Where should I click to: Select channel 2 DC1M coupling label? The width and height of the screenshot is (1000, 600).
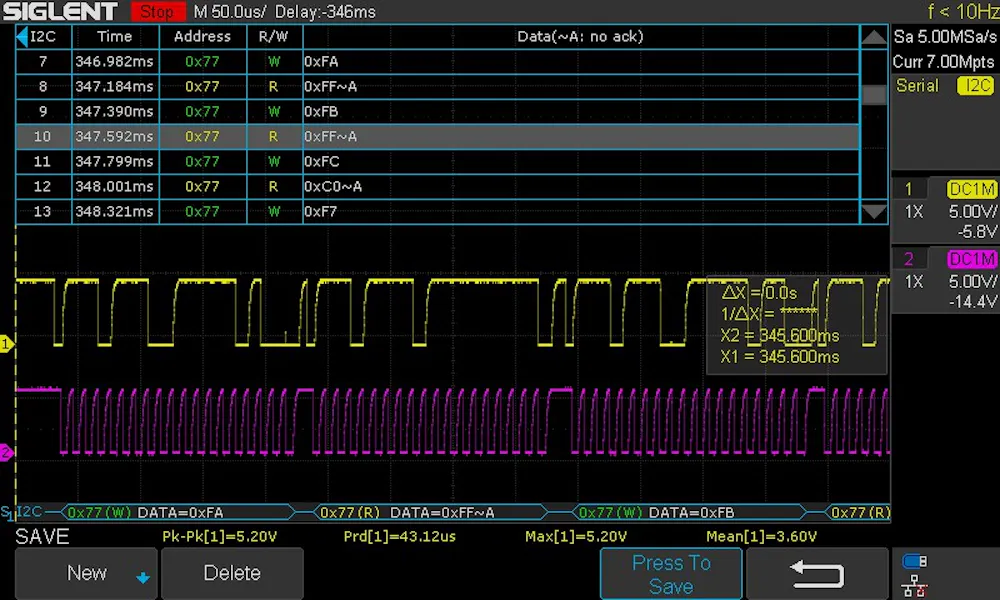(971, 259)
